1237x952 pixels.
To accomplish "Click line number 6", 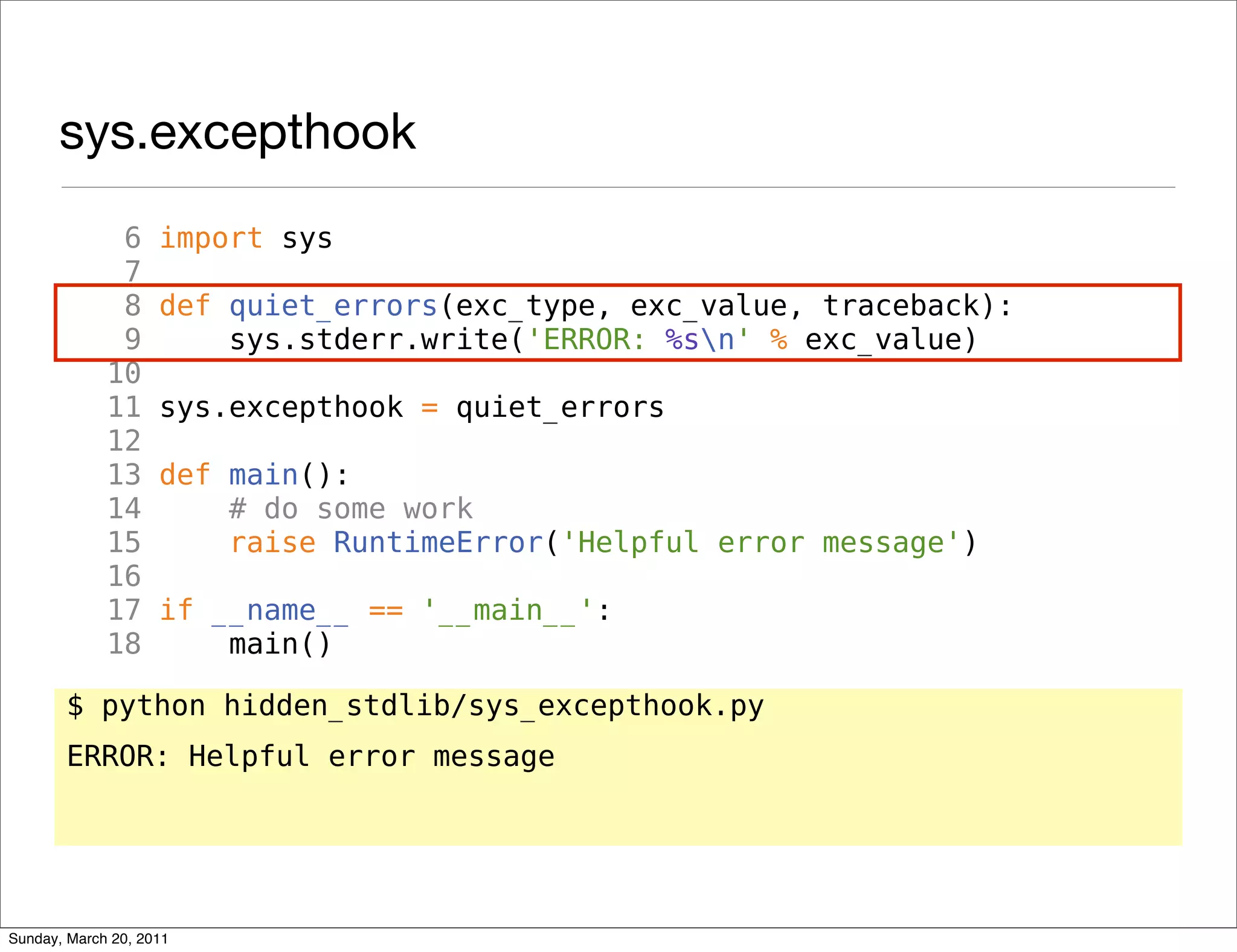I will pyautogui.click(x=132, y=238).
